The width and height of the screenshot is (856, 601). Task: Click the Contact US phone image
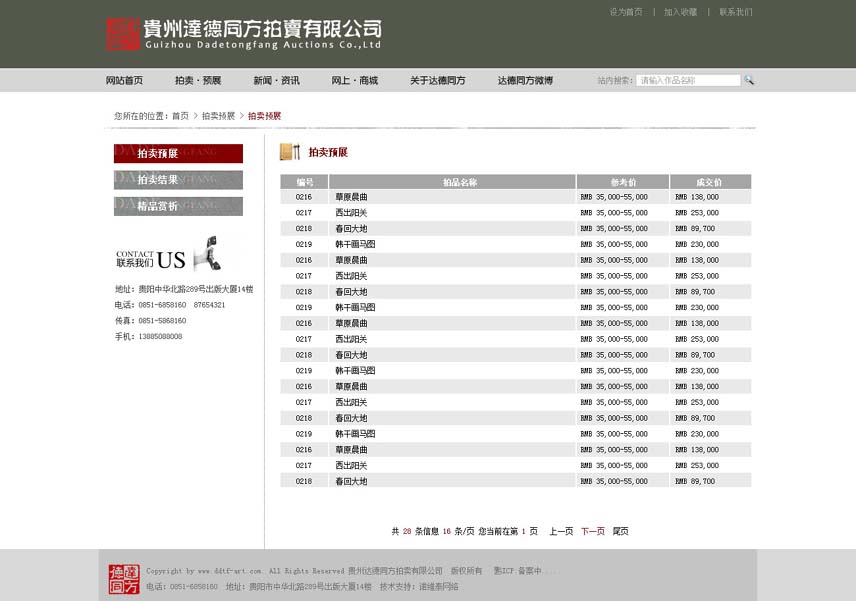[206, 254]
